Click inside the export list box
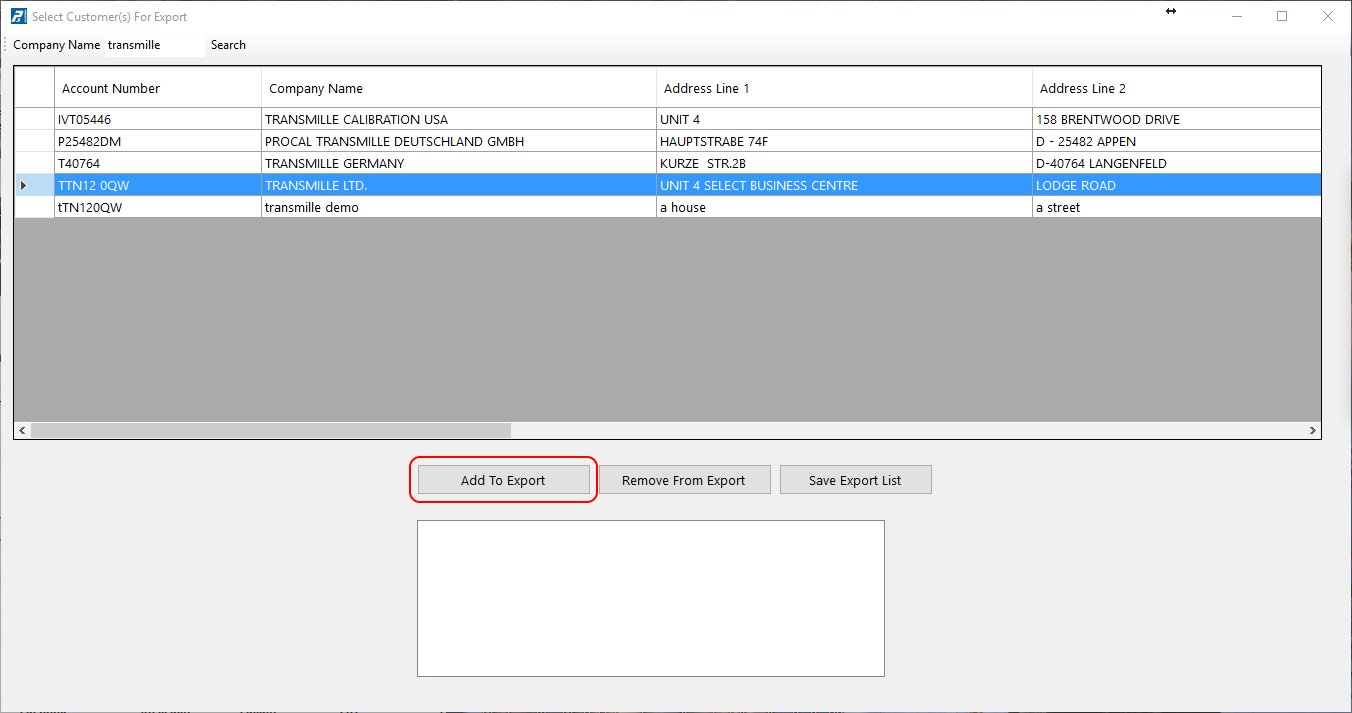 pyautogui.click(x=651, y=598)
